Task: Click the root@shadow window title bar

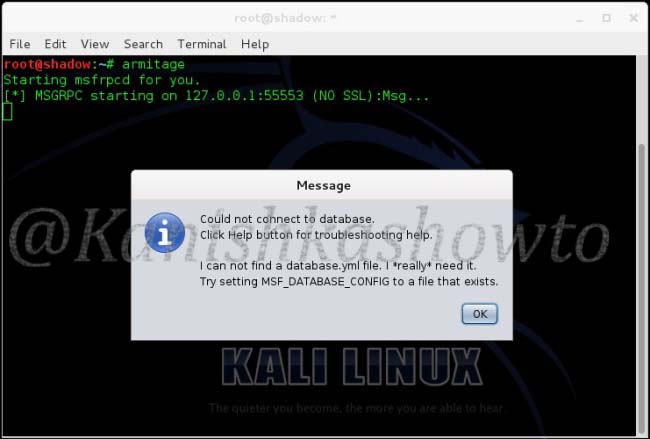Action: [x=285, y=18]
